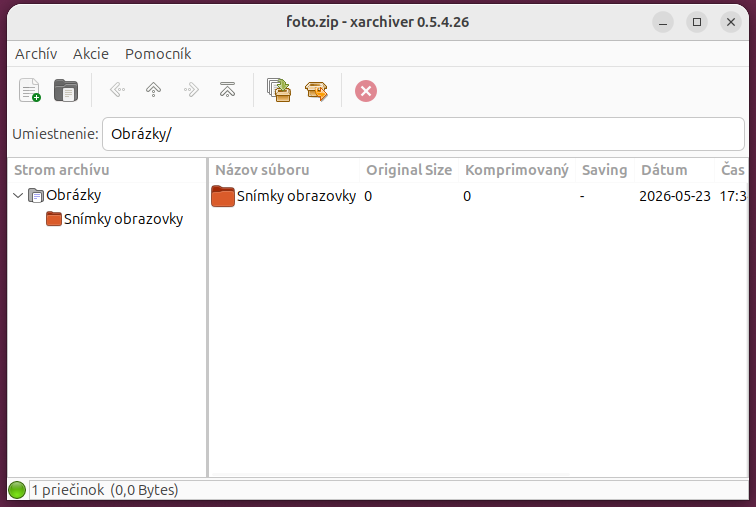Extract files from the archive icon
The image size is (756, 507).
coord(316,91)
